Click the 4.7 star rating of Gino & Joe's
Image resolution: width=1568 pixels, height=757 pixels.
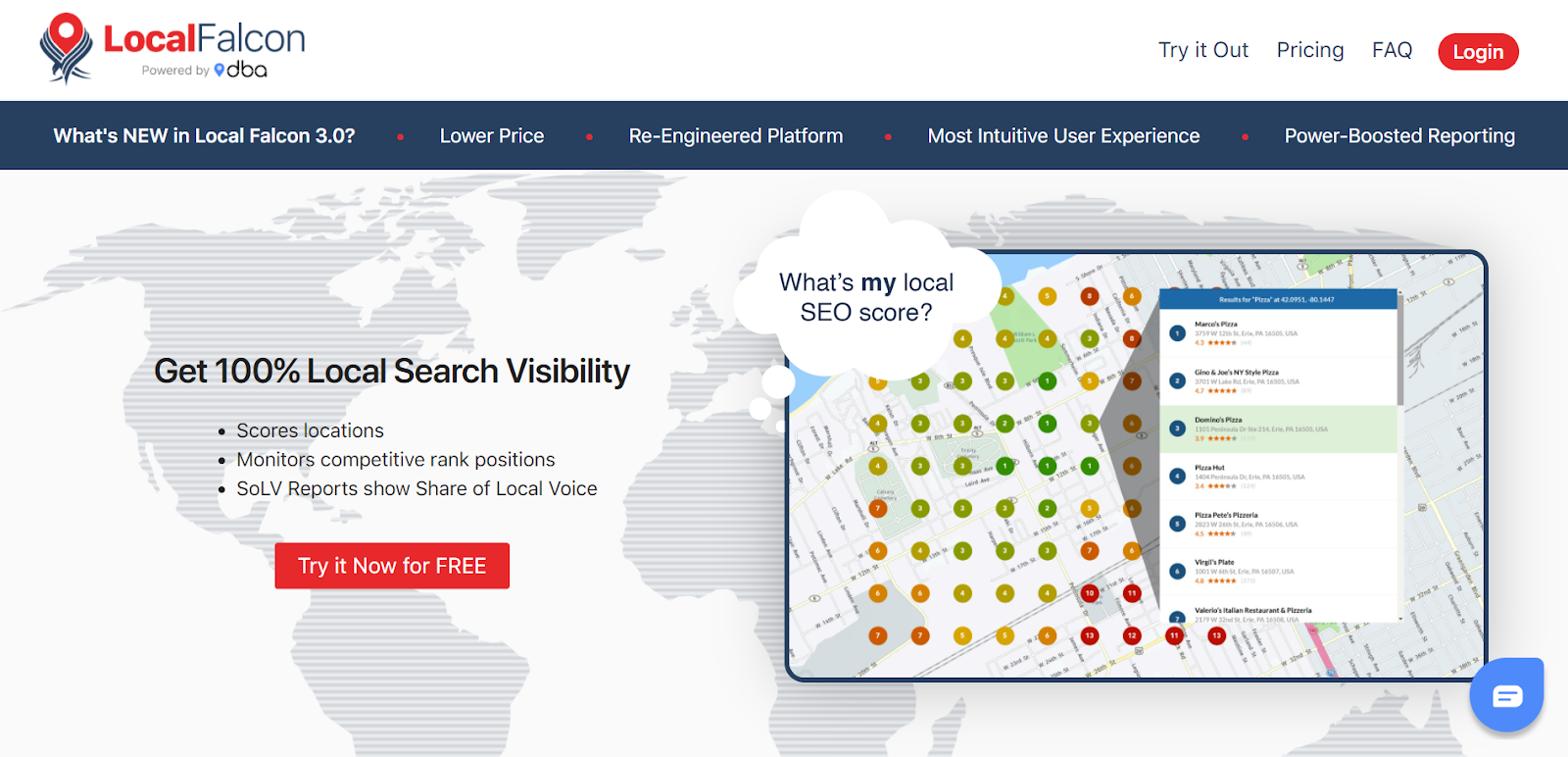tap(1215, 391)
